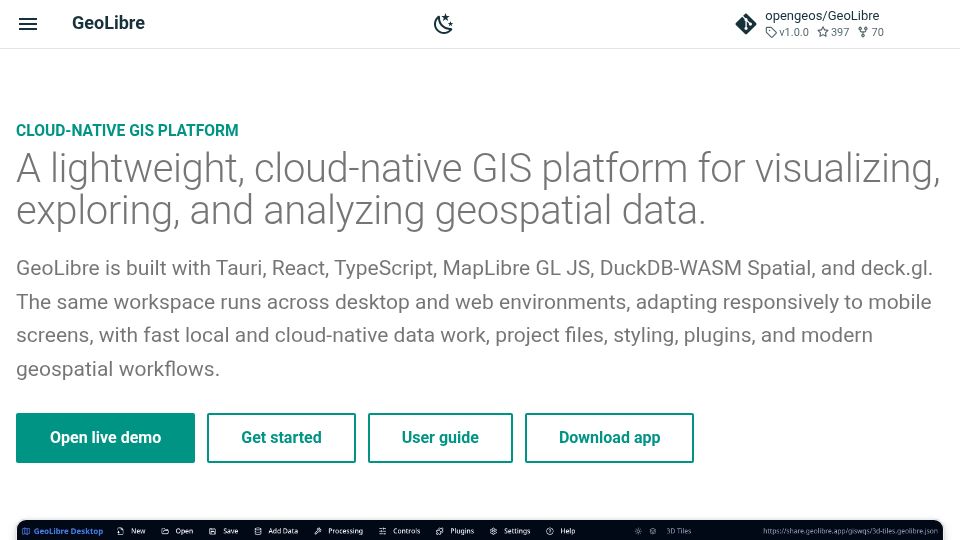Click New in the preview screenshot toolbar

131,531
